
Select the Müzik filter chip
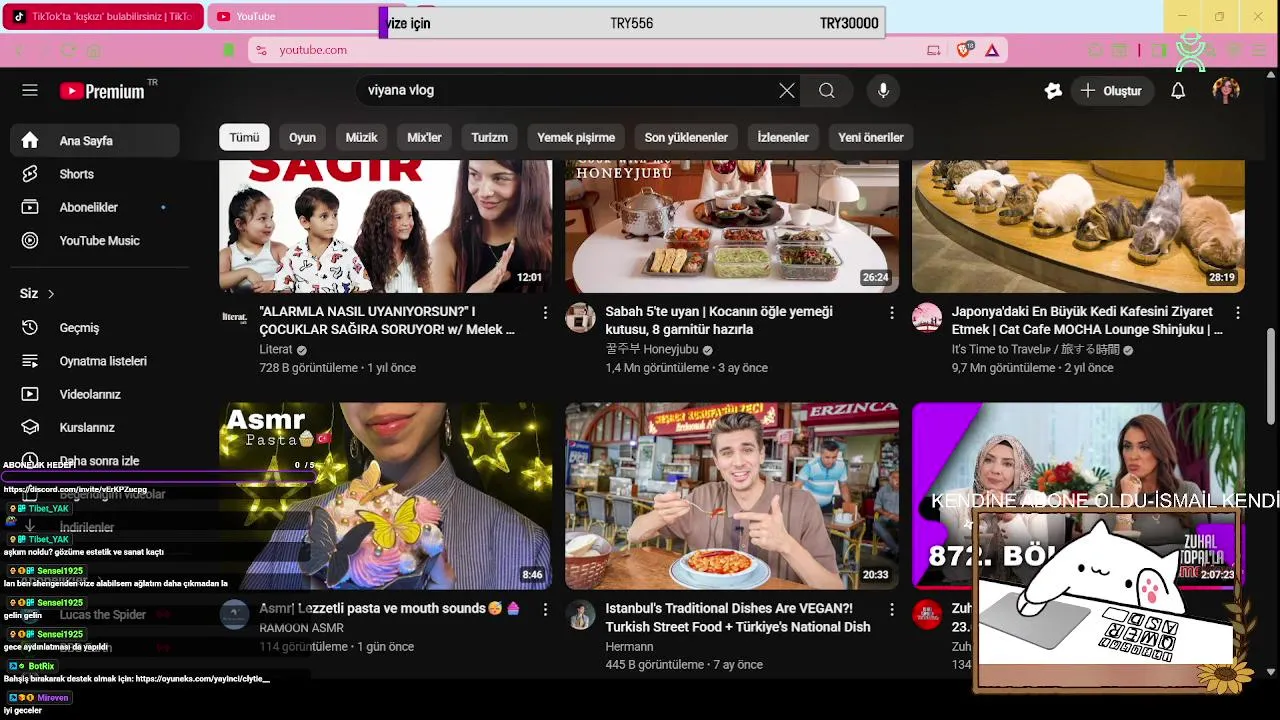click(362, 137)
